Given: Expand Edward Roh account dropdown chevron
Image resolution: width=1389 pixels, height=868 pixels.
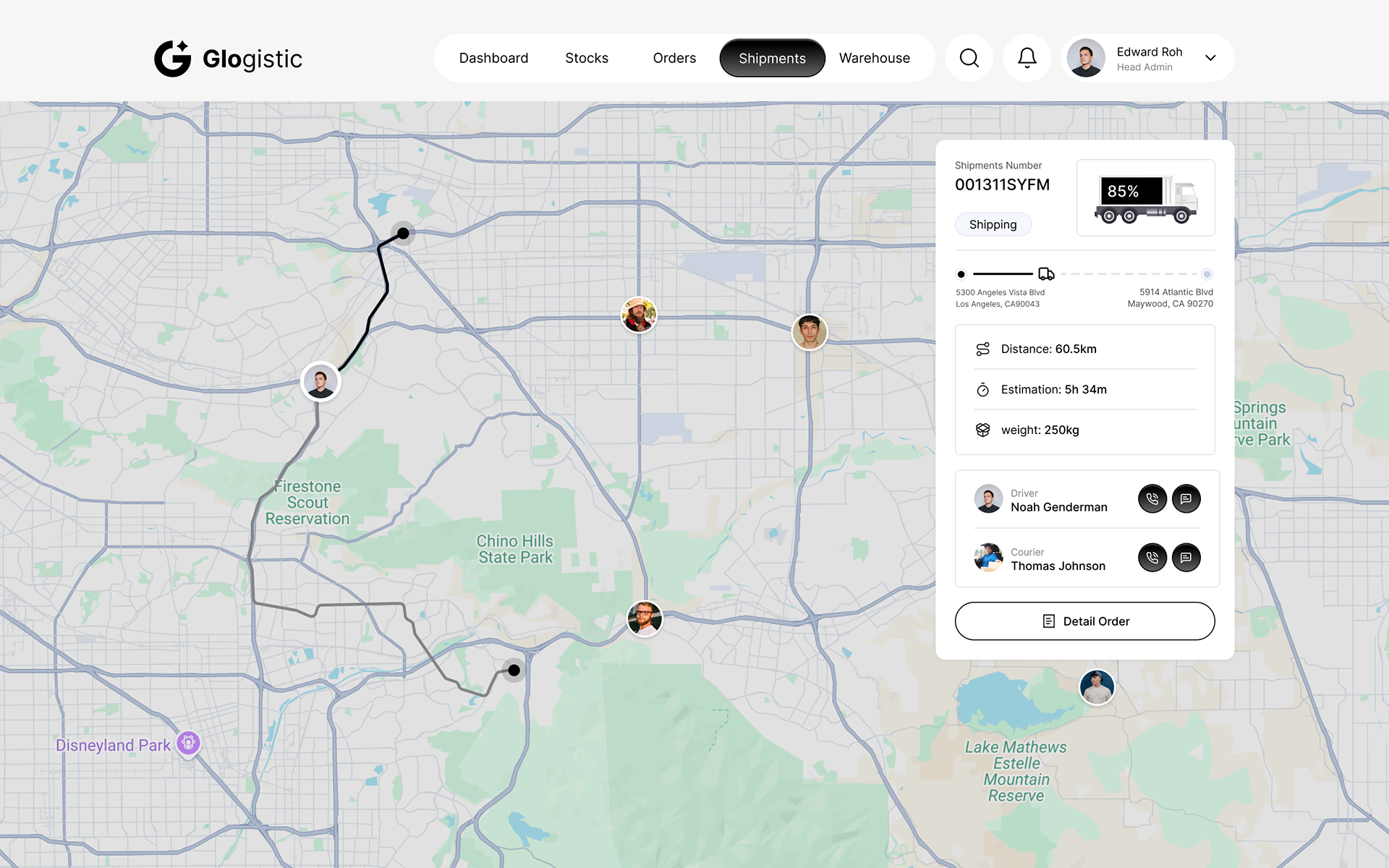Looking at the screenshot, I should click(1210, 58).
